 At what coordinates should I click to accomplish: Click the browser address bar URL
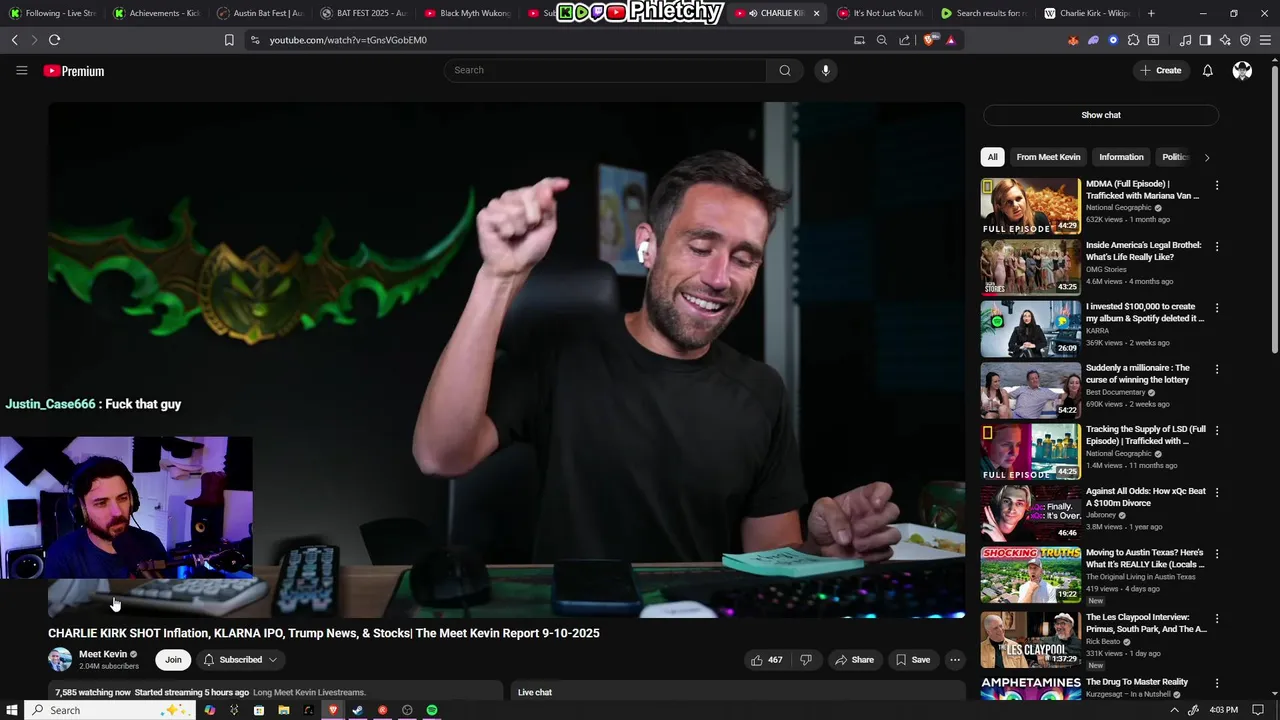(348, 40)
